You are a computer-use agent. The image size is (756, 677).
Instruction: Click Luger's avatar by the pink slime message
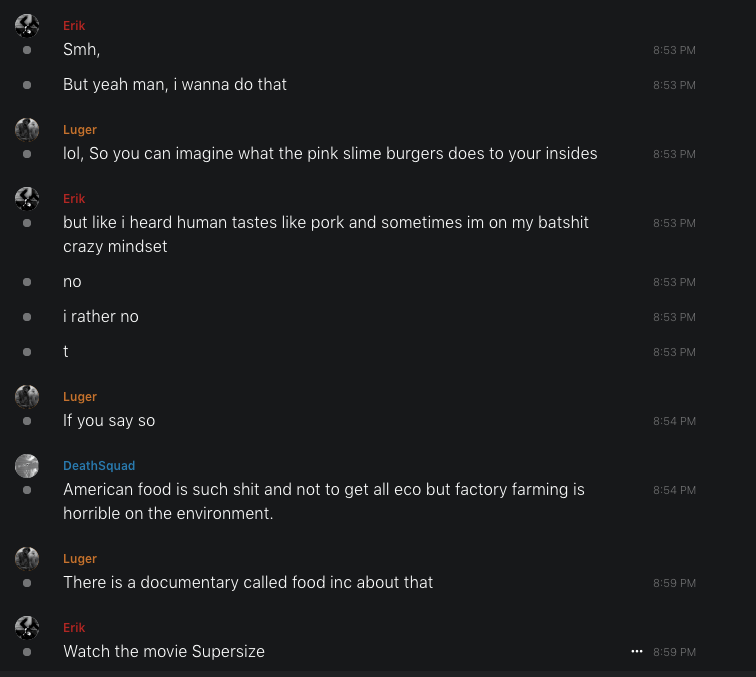pos(27,129)
